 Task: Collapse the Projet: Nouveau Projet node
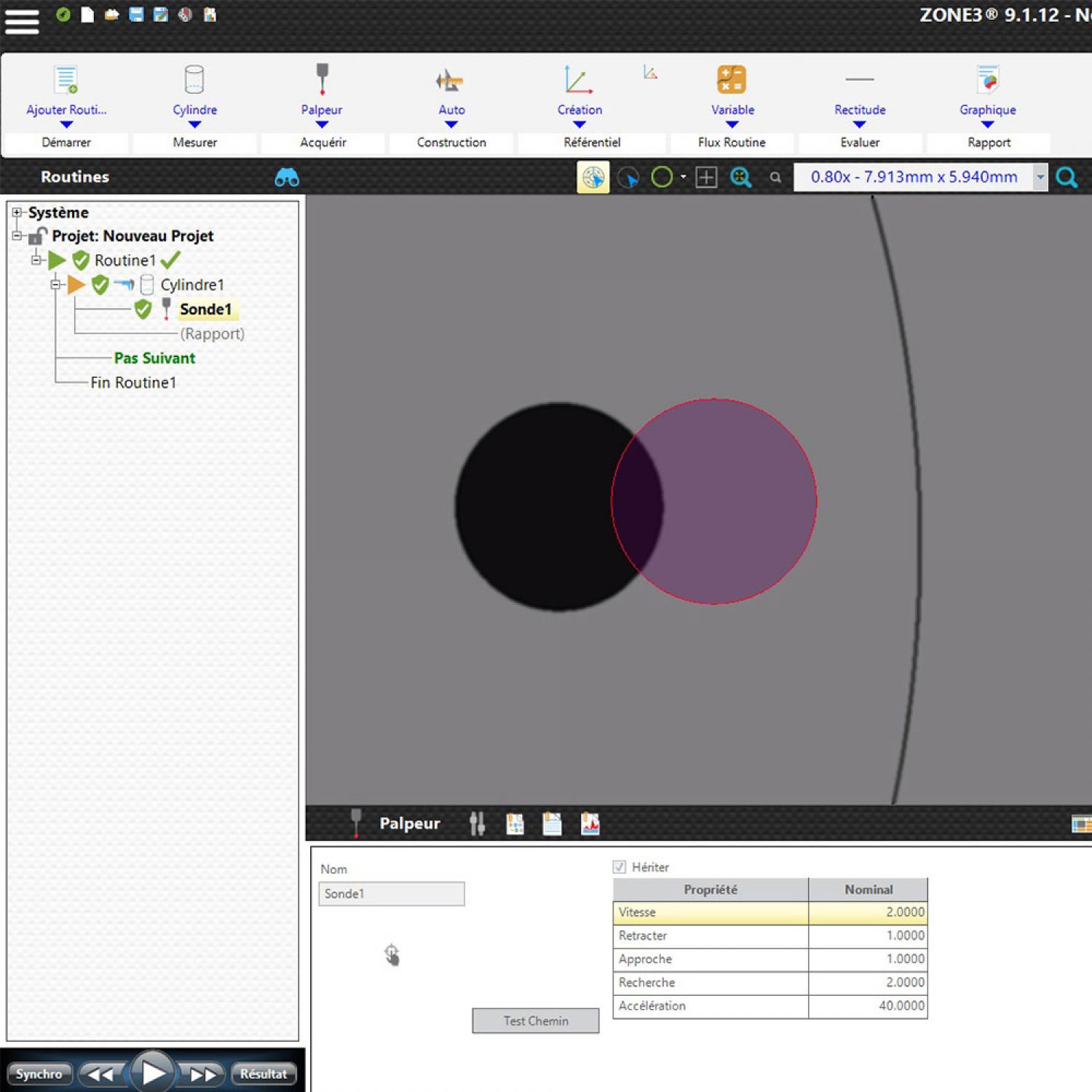(17, 236)
